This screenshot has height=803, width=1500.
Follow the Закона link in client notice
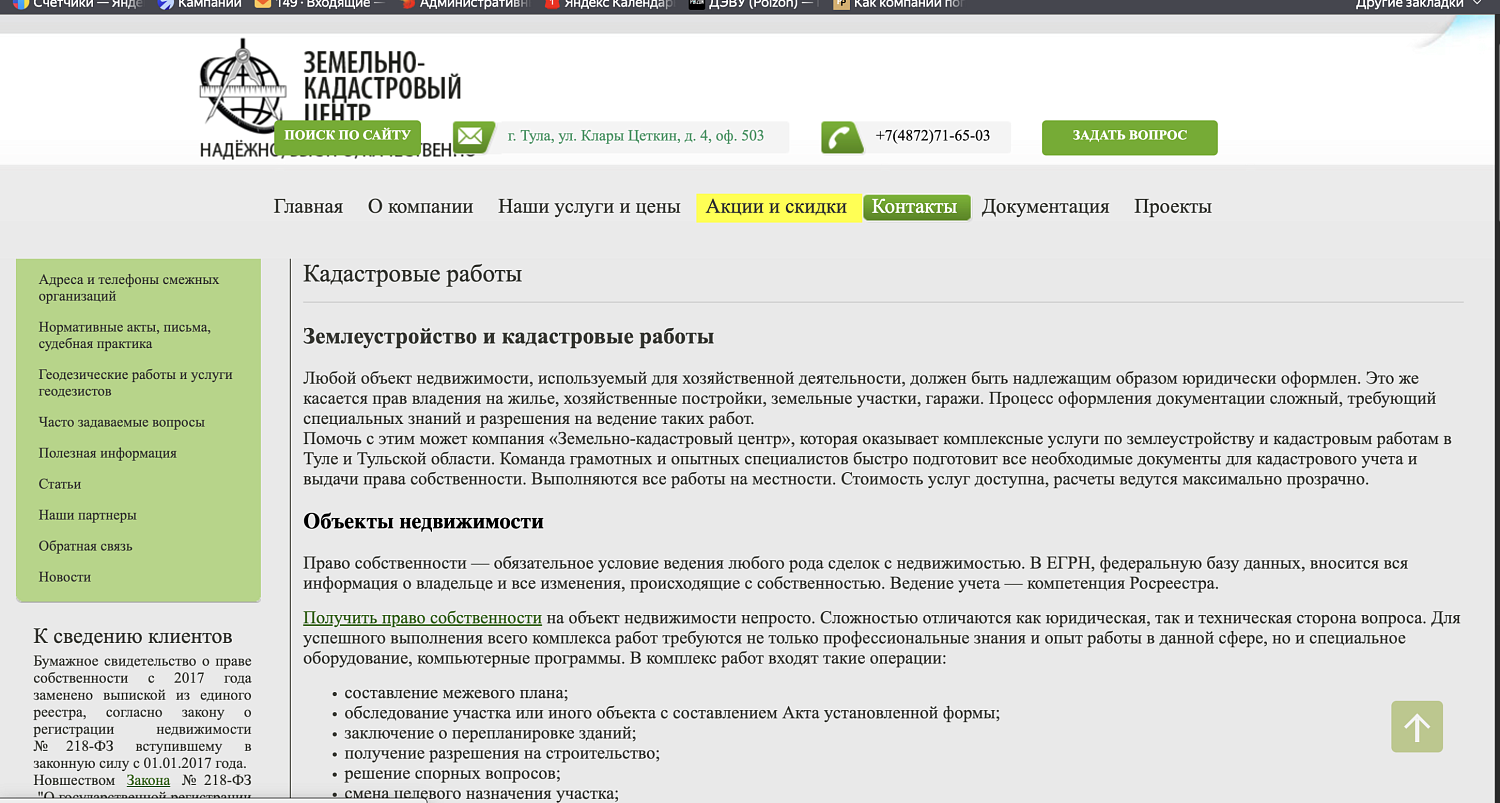(148, 780)
